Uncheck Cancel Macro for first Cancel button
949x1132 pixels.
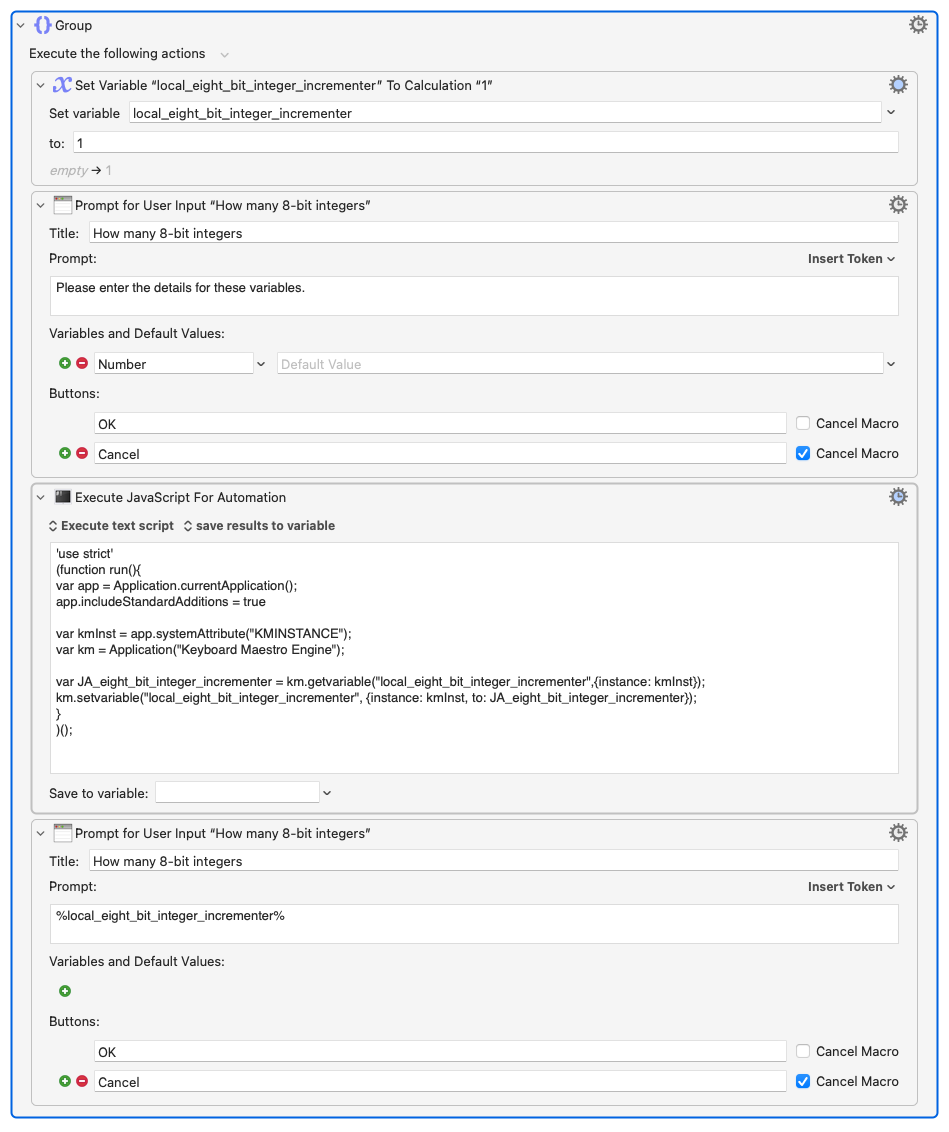point(803,453)
